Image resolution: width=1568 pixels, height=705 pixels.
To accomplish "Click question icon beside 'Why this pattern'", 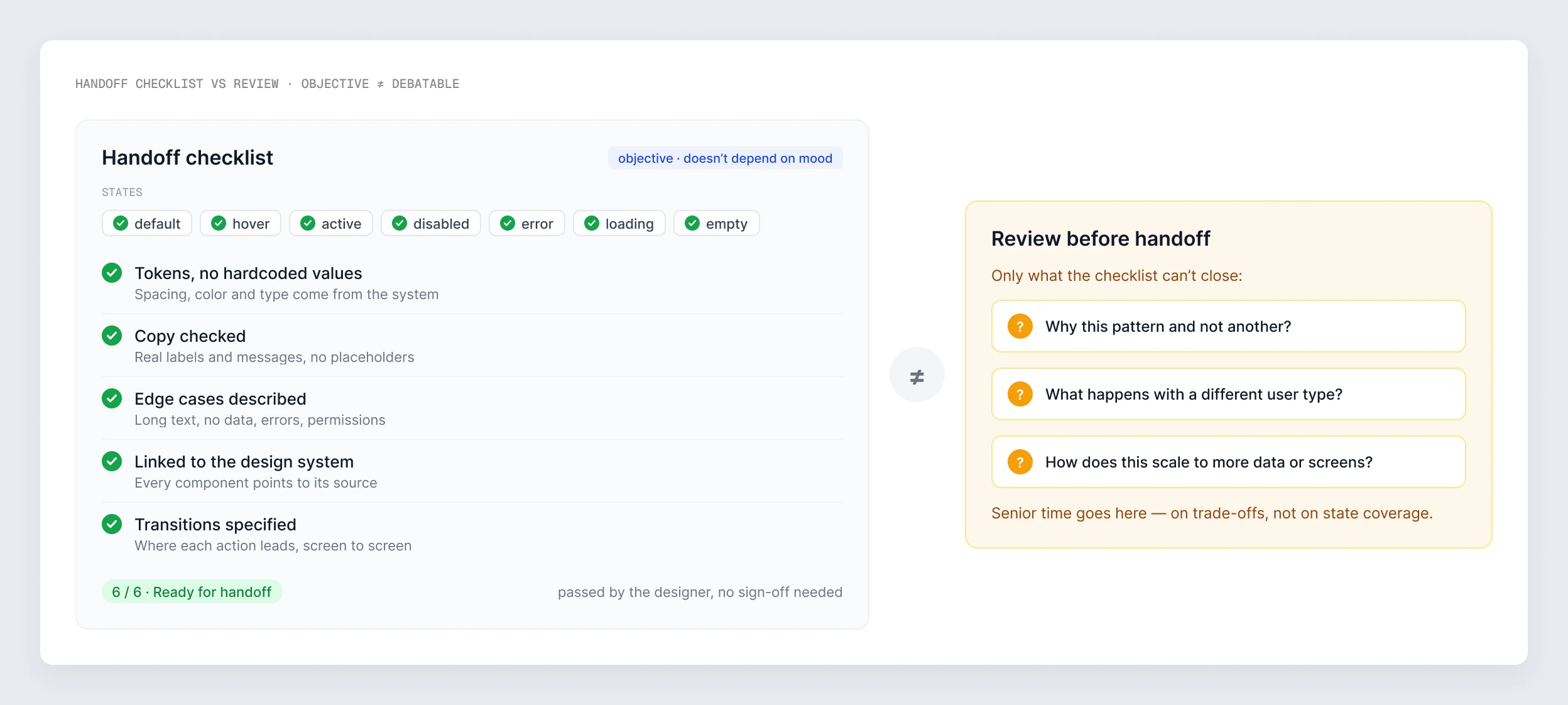I will pyautogui.click(x=1020, y=326).
